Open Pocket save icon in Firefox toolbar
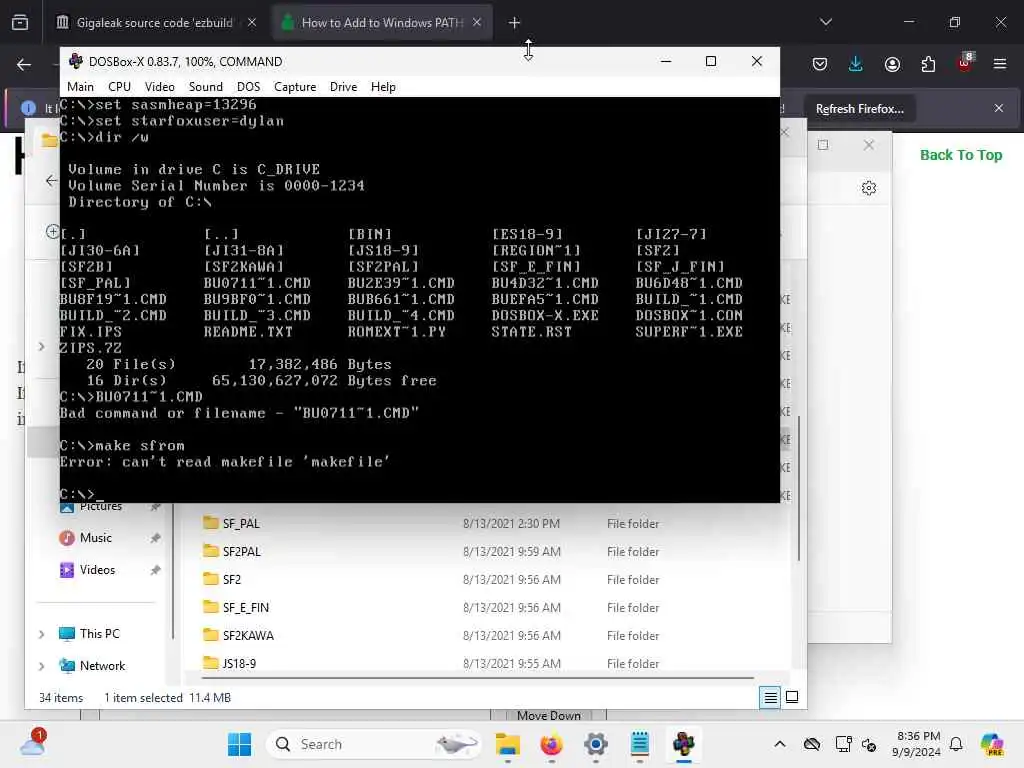1024x768 pixels. (x=820, y=64)
